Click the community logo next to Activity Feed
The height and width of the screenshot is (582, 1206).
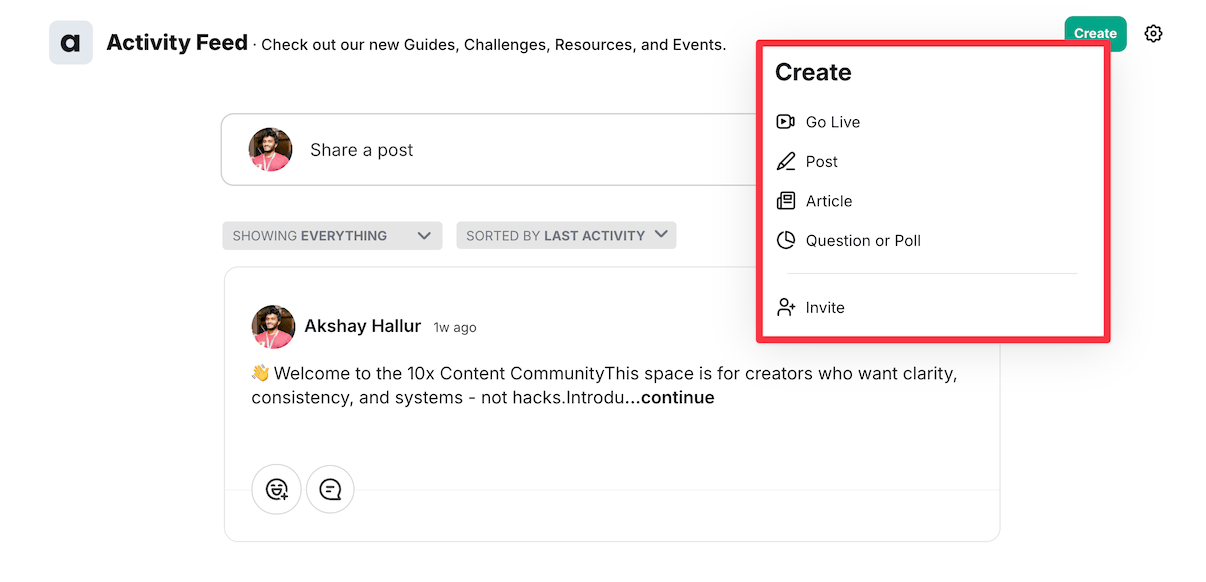71,43
